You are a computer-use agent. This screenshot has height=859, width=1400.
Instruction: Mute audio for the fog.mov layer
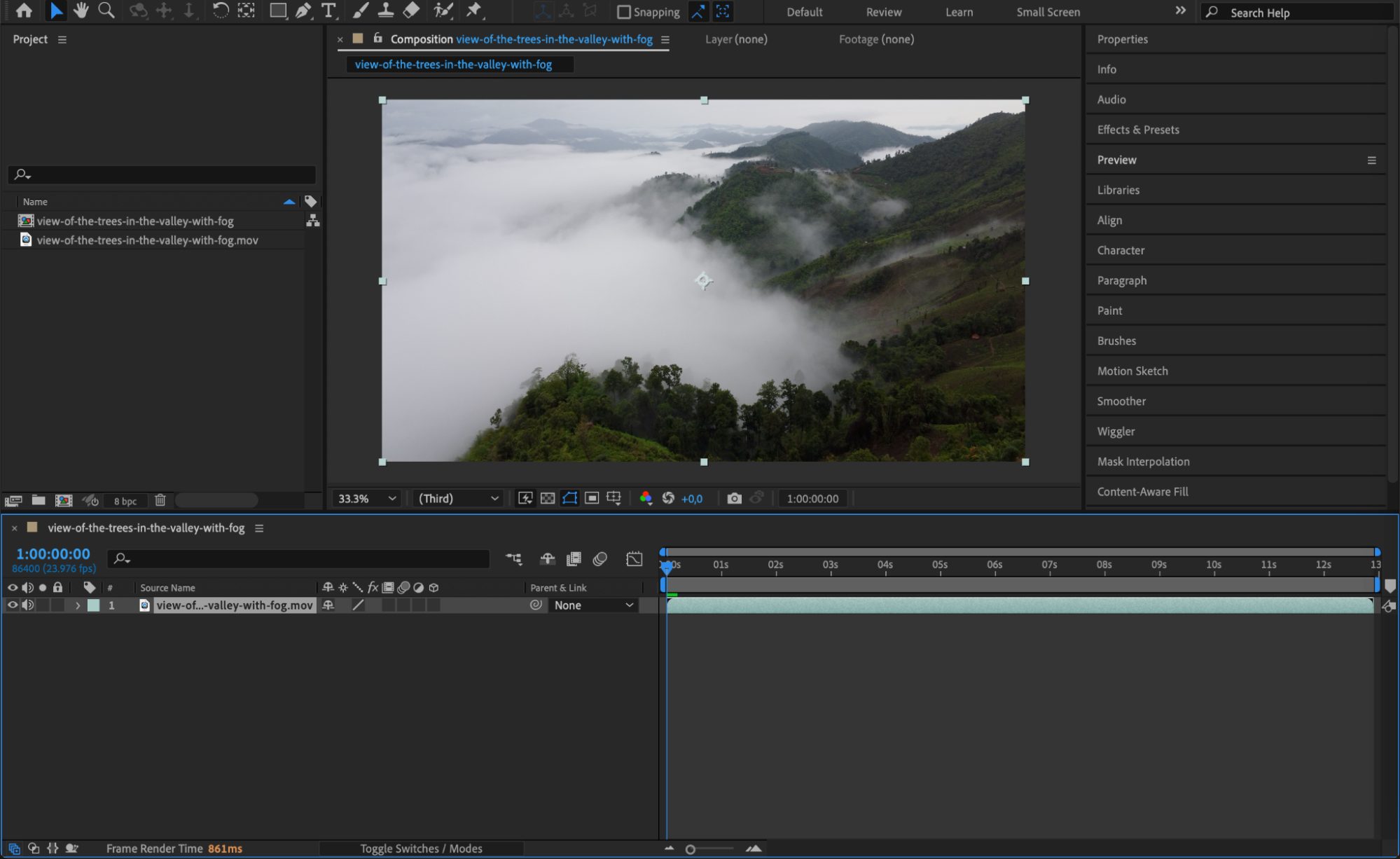28,605
